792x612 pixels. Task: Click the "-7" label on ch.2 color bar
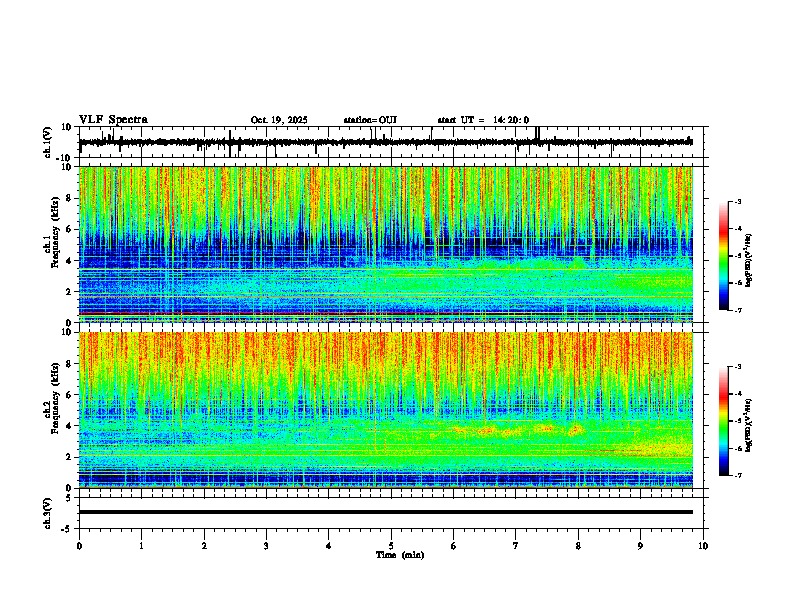coord(738,475)
